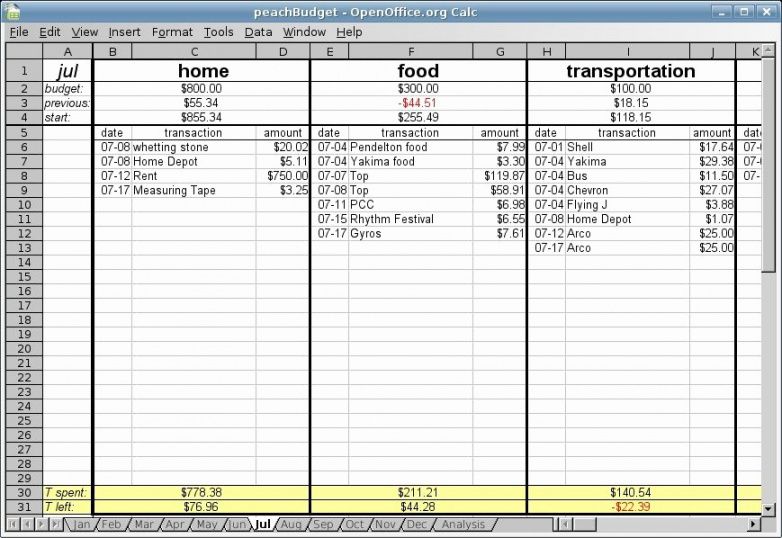Click the vertical scrollbar down arrow

point(768,509)
